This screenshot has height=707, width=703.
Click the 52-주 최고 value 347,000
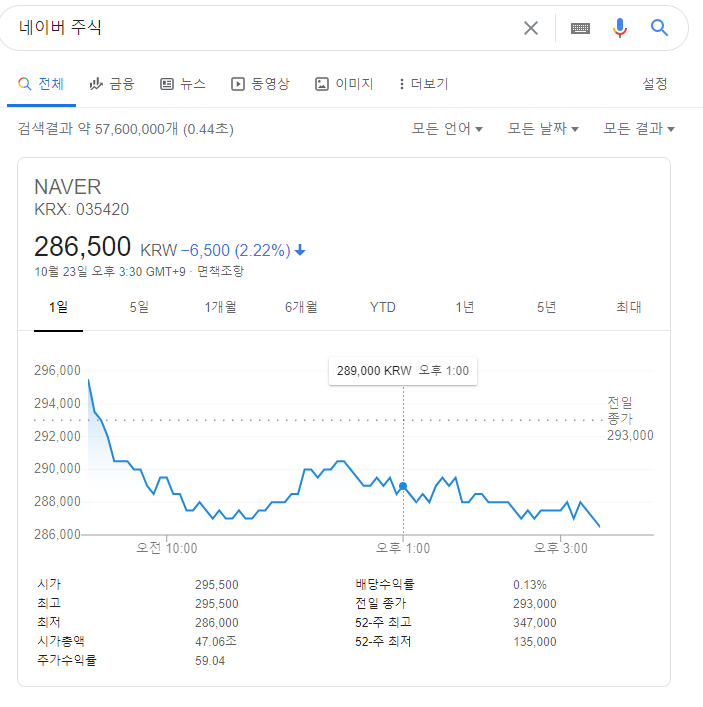click(535, 623)
